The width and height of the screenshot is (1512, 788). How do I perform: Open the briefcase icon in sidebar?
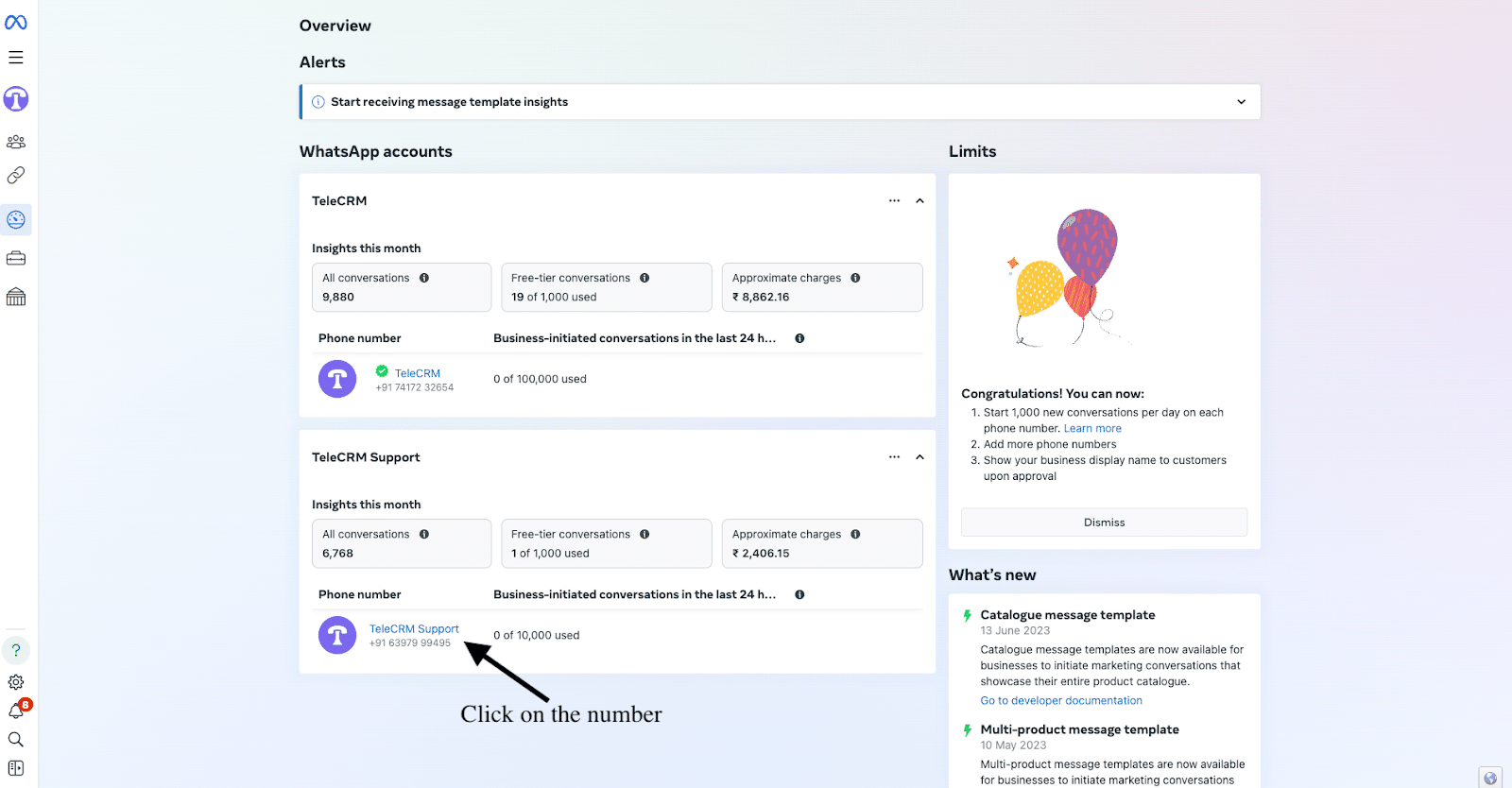click(x=16, y=258)
